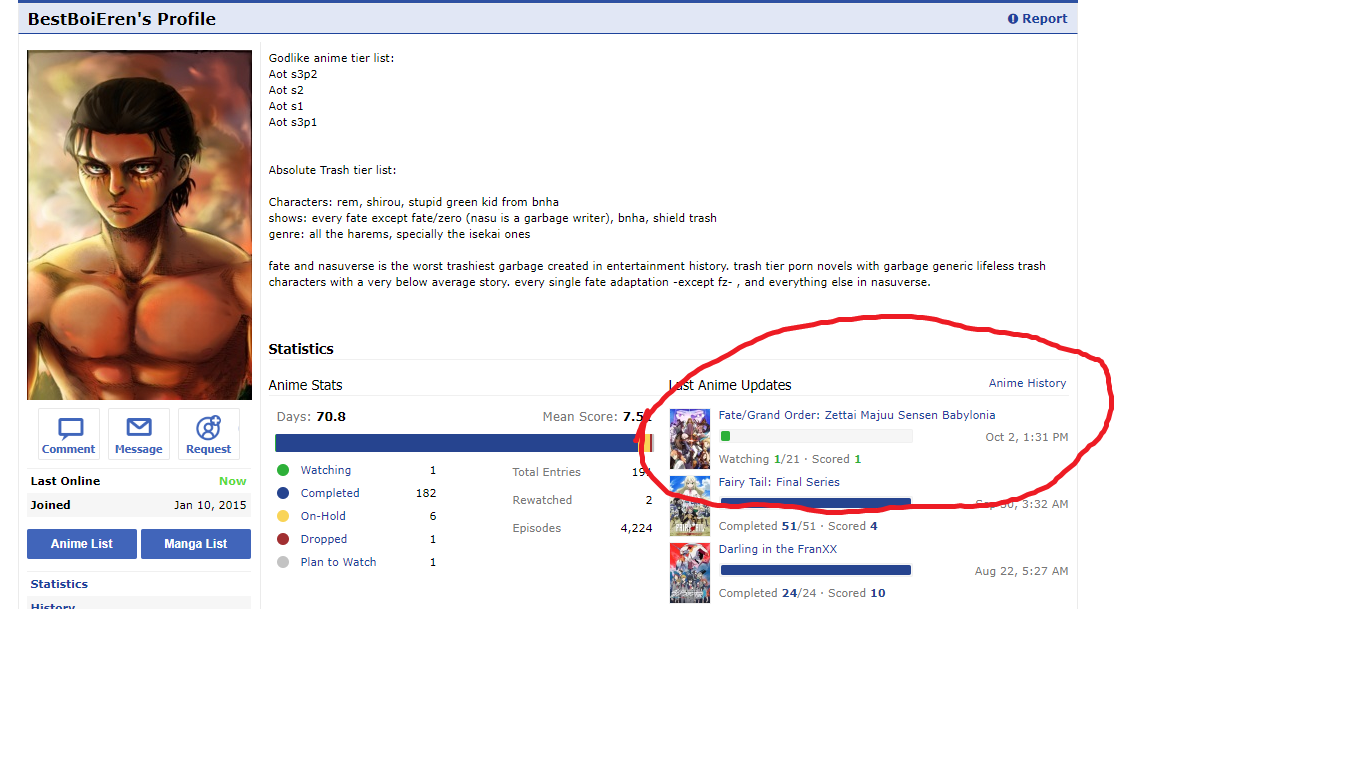1366x768 pixels.
Task: Open the Anime List button
Action: pyautogui.click(x=82, y=544)
